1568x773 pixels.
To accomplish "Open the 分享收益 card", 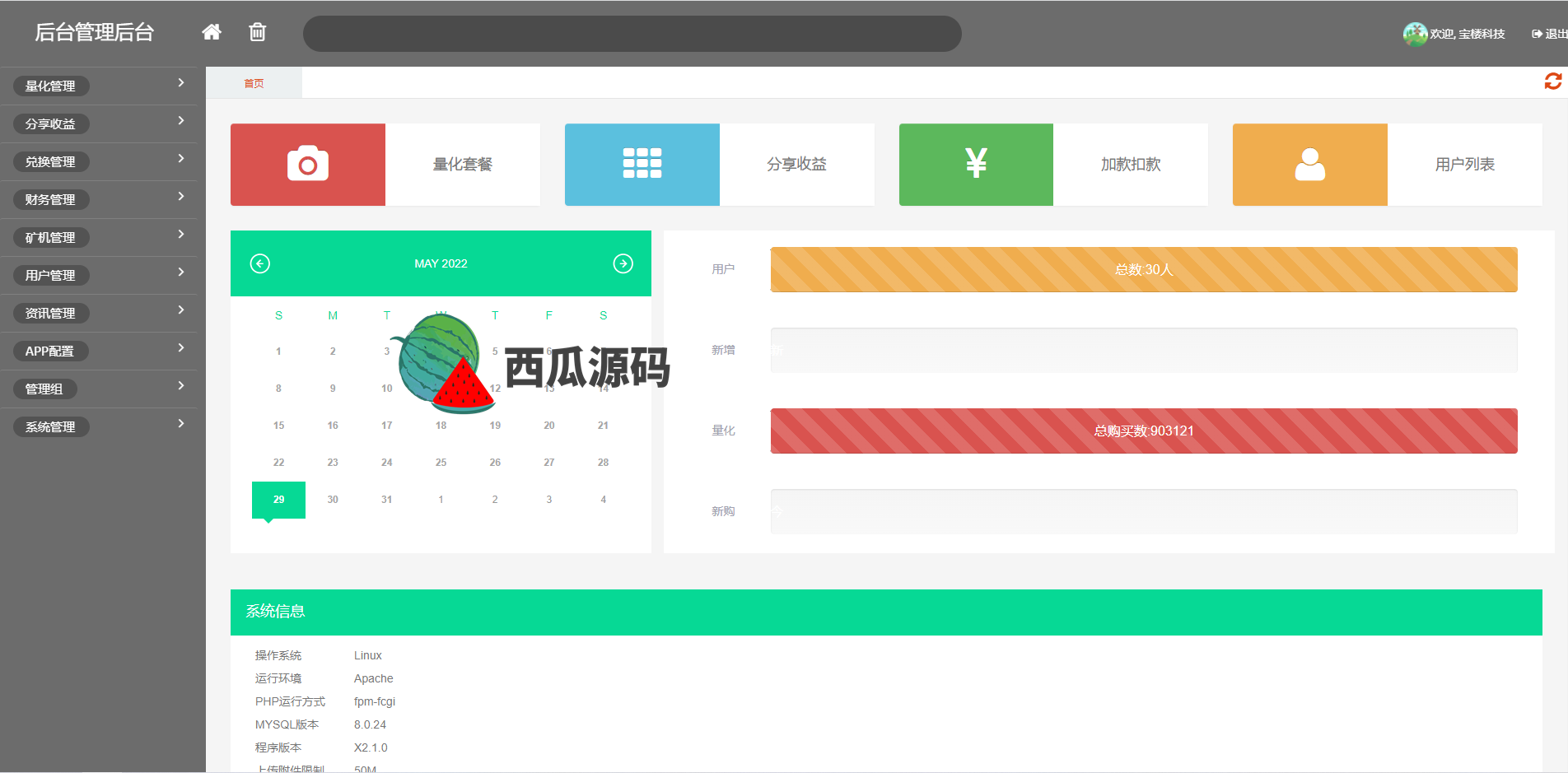I will click(797, 165).
